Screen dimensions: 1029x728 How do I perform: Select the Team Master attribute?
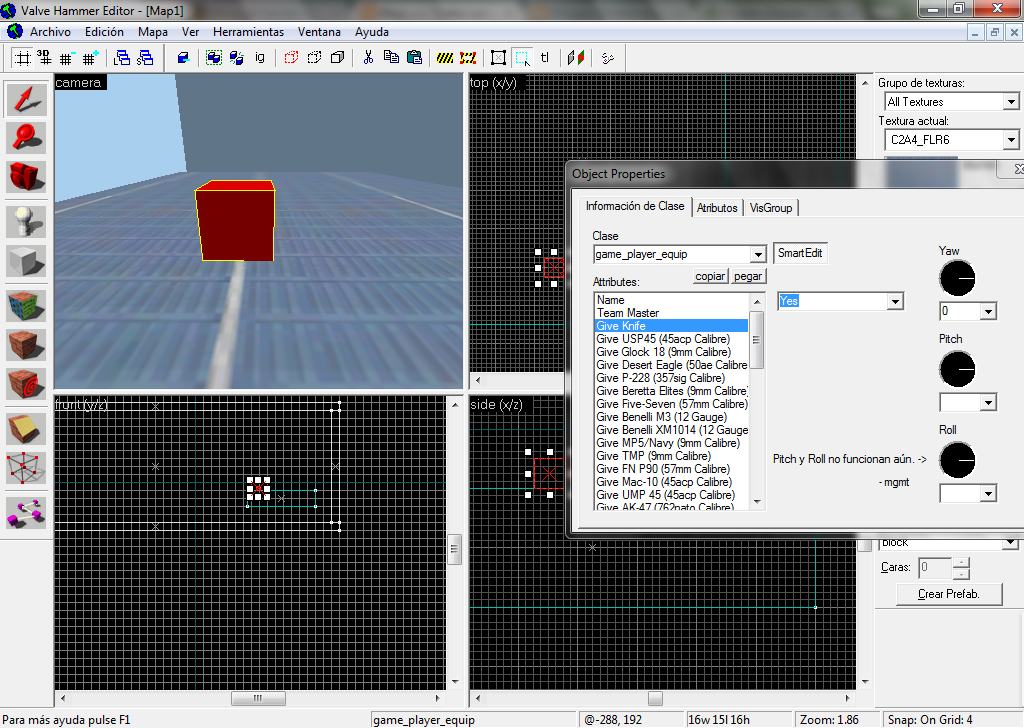click(671, 313)
